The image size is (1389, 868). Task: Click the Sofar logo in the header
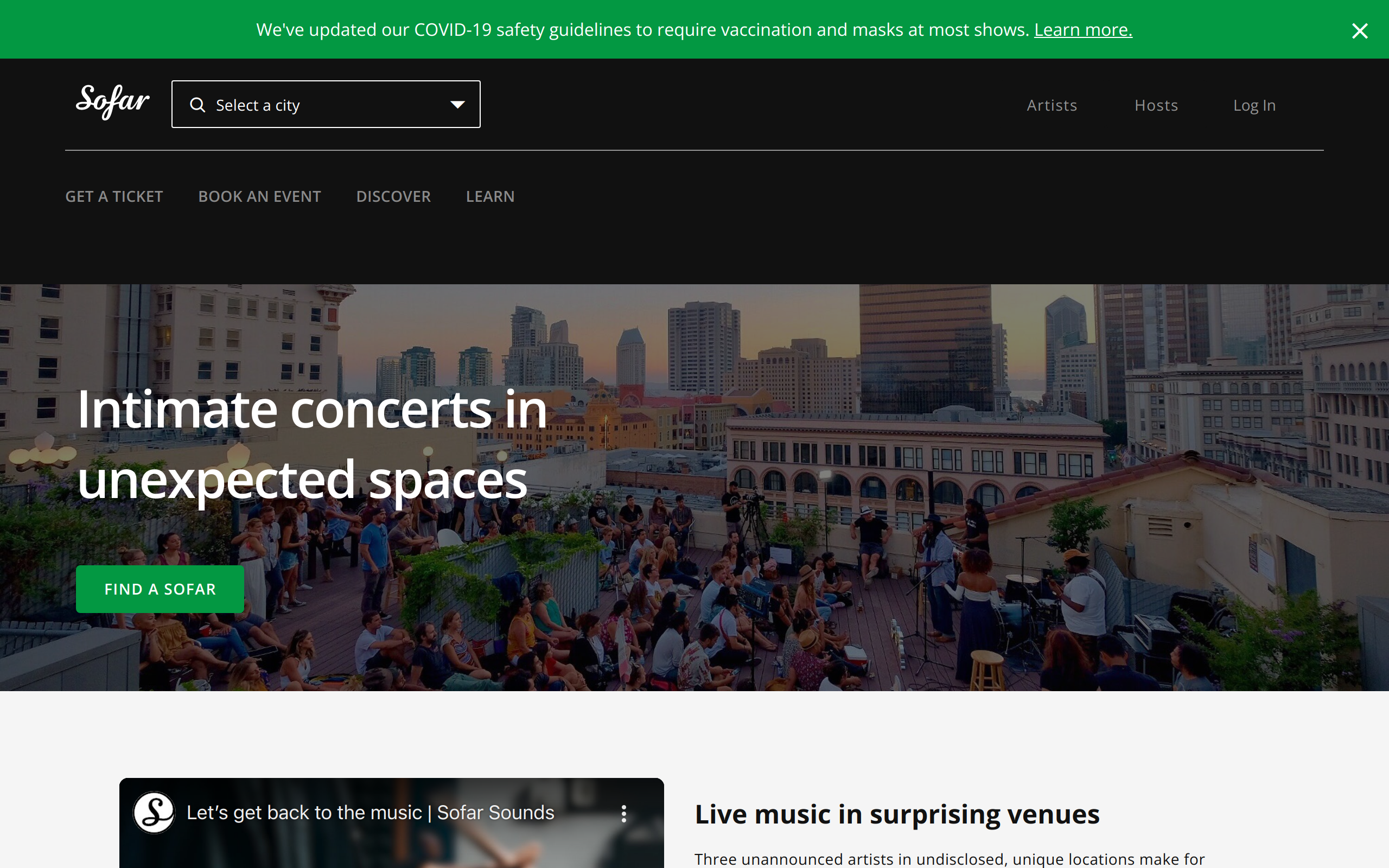click(x=112, y=101)
